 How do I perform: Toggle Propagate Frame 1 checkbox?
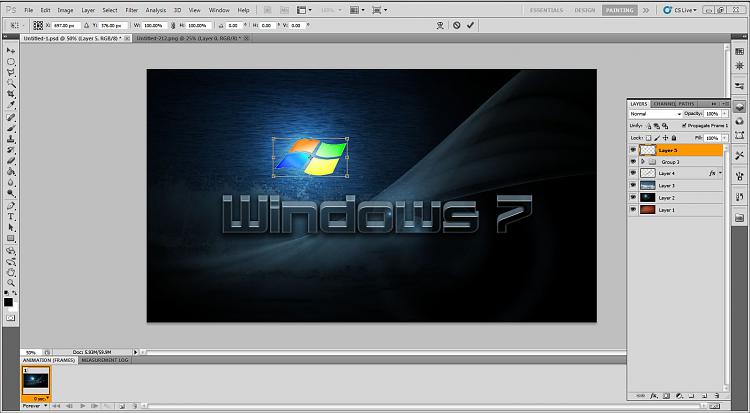tap(684, 125)
